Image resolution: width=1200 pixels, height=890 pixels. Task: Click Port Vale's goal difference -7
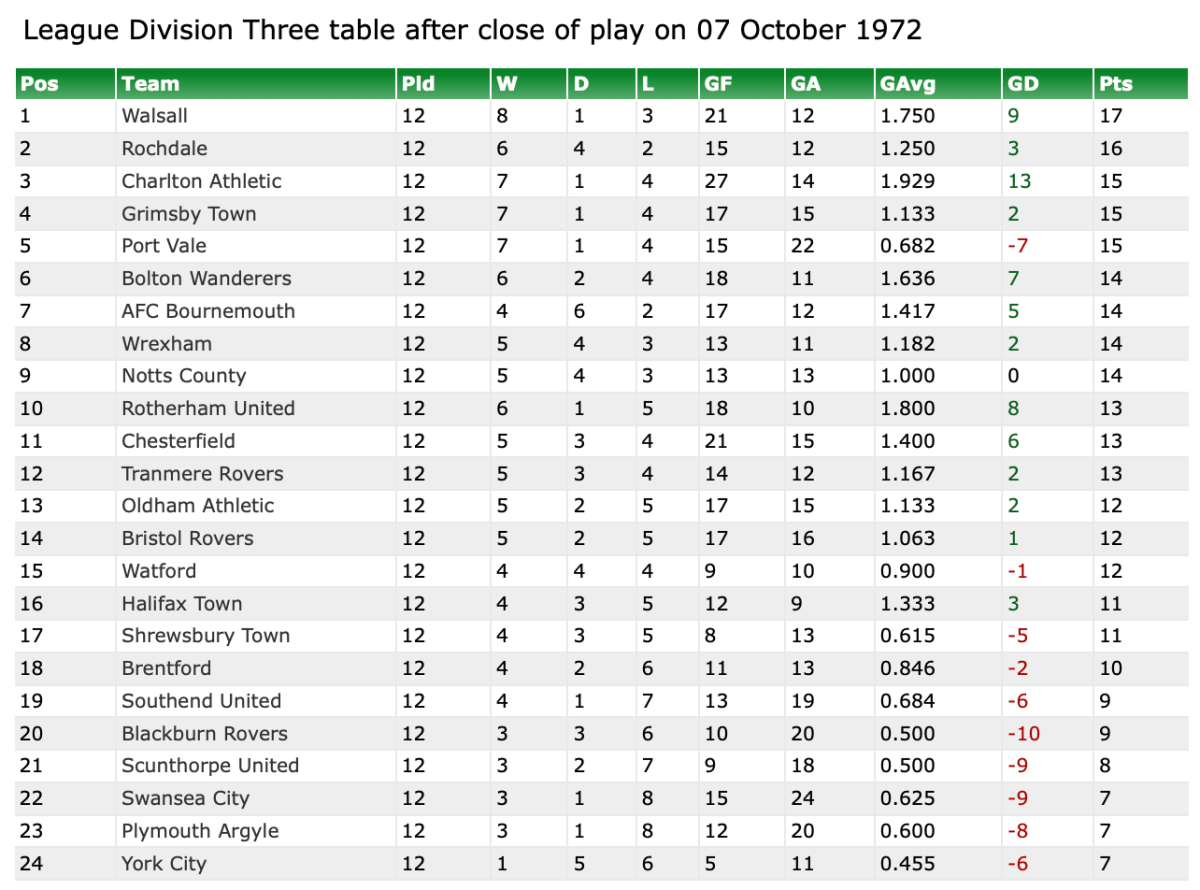point(1018,246)
